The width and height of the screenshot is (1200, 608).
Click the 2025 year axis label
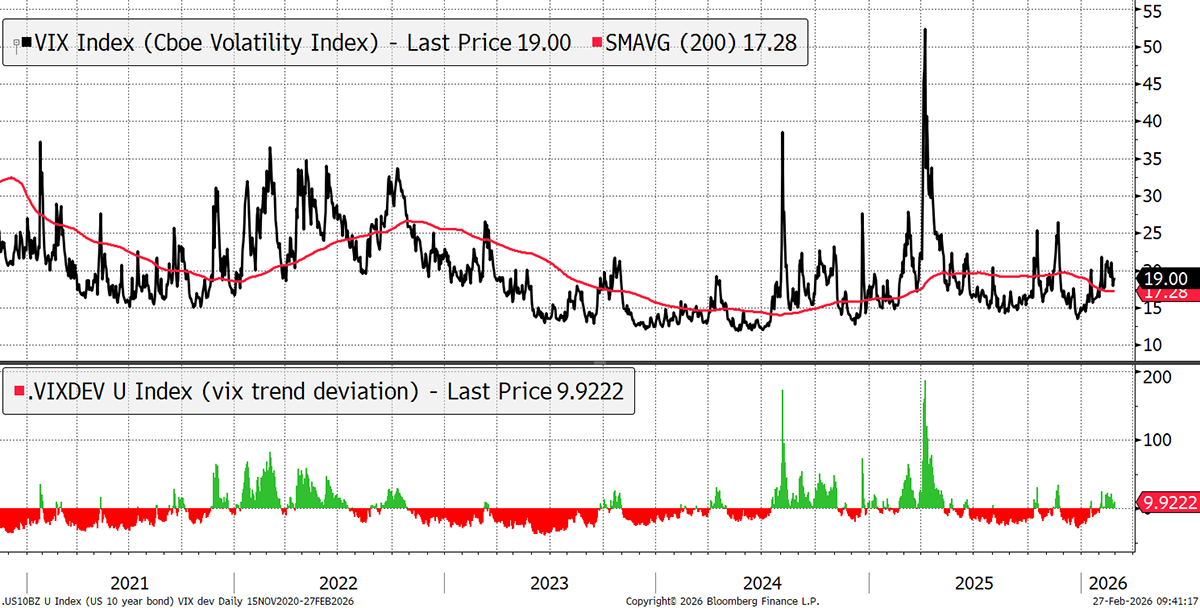(973, 583)
